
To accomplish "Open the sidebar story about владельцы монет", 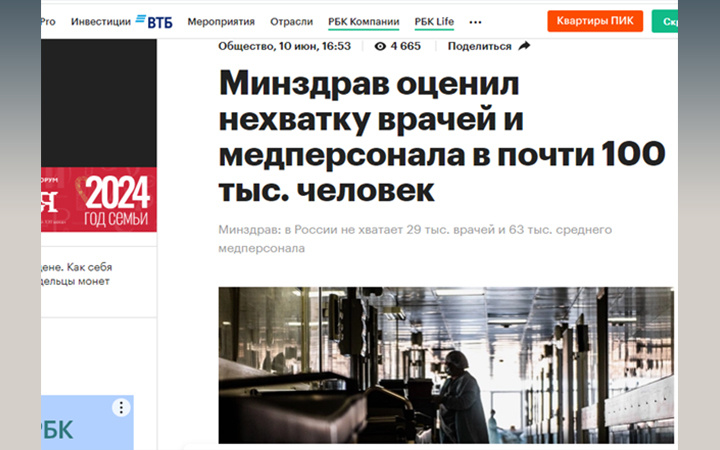I will [x=77, y=274].
